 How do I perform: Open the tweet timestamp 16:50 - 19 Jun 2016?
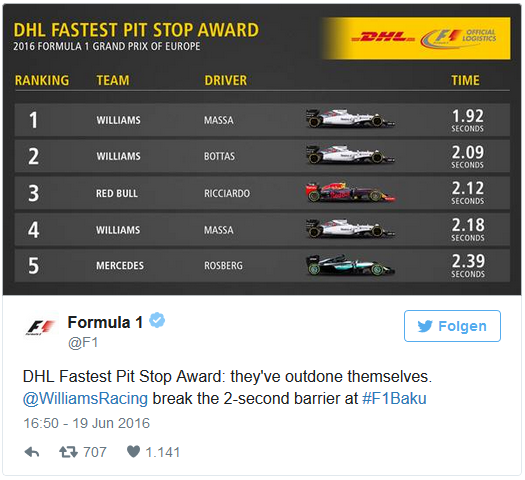(x=86, y=423)
